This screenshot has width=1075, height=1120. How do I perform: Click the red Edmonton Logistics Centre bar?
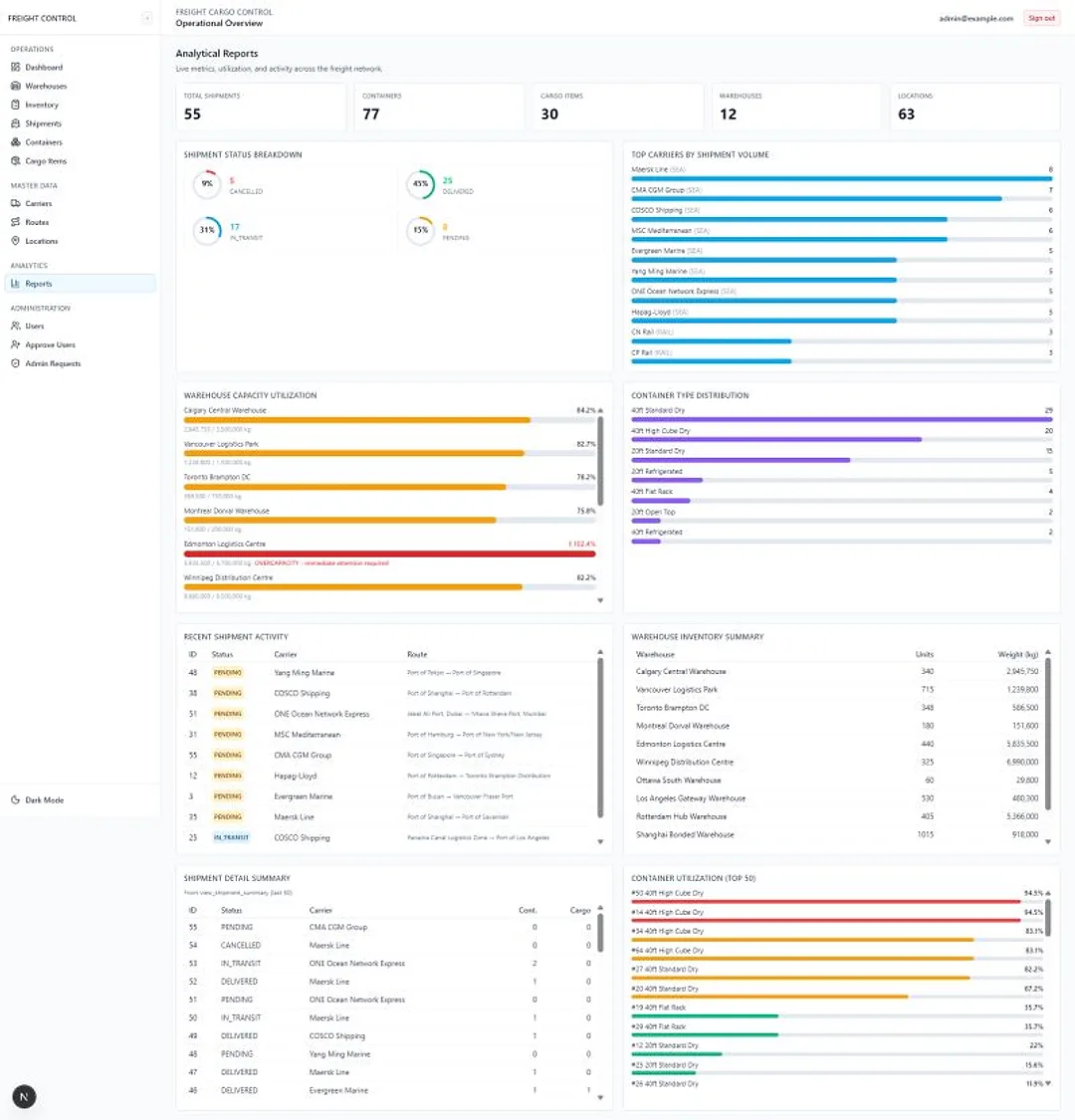[389, 554]
